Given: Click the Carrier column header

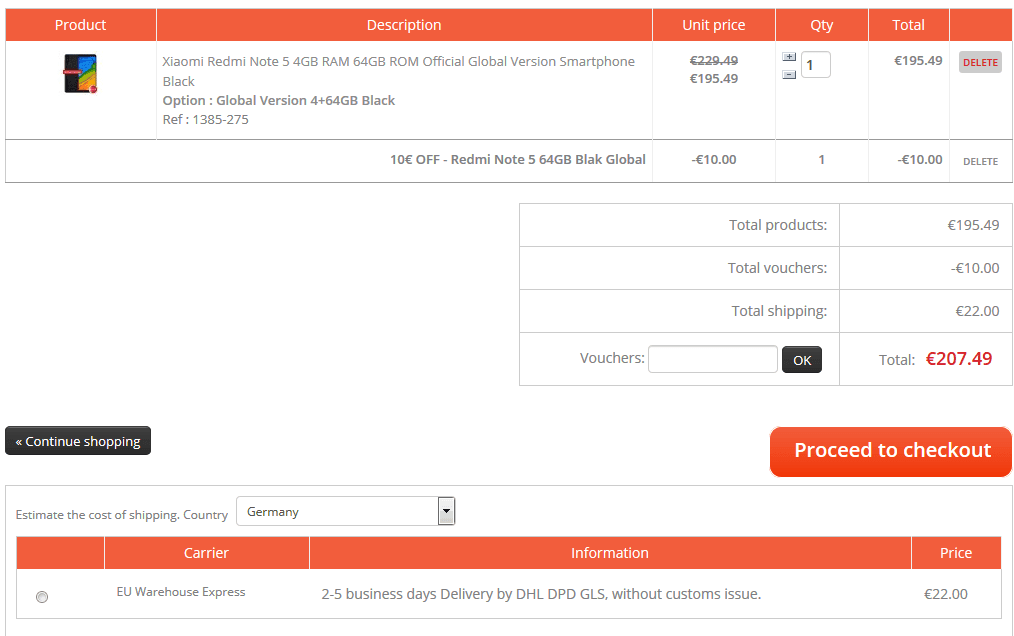Looking at the screenshot, I should [206, 553].
